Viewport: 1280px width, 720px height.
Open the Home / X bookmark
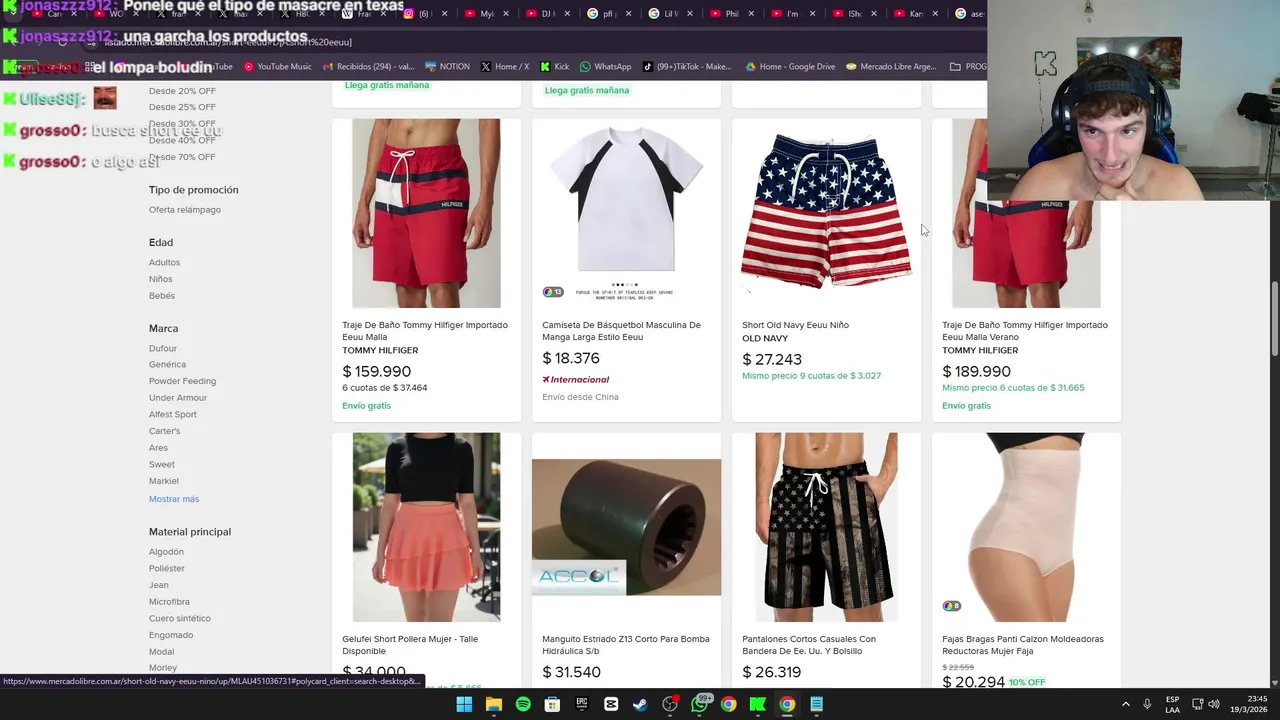point(505,66)
